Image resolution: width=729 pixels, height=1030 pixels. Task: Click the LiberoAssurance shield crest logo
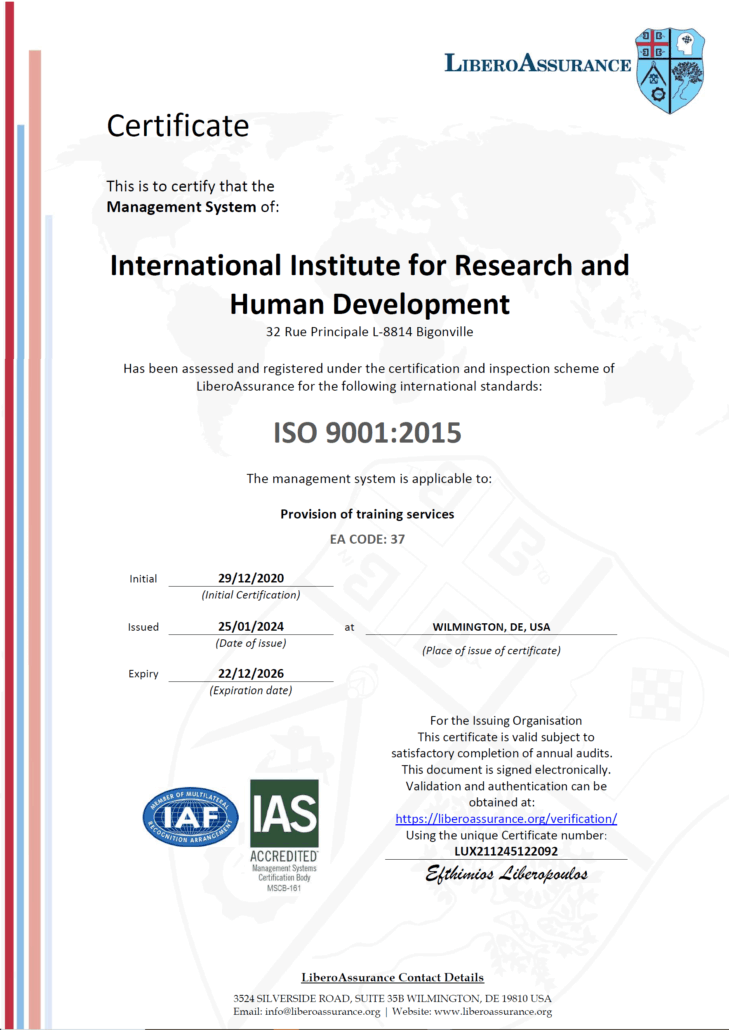(x=670, y=70)
